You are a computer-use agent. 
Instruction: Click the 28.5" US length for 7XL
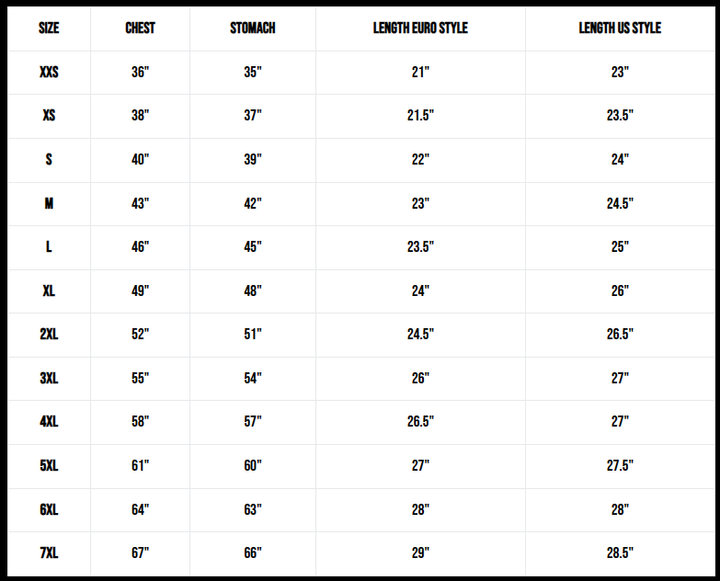point(620,553)
